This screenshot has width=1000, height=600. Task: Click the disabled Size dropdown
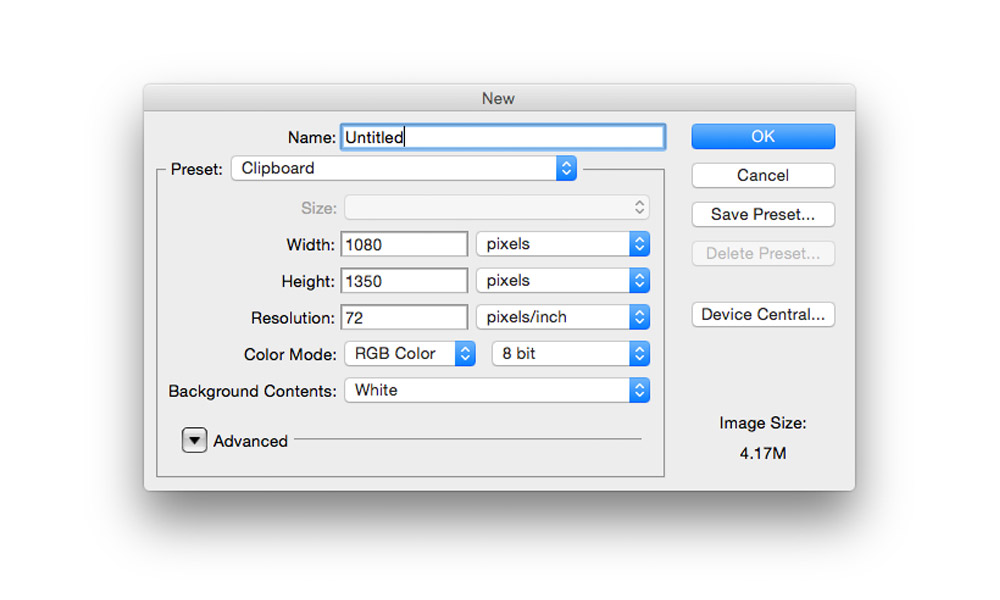[496, 208]
